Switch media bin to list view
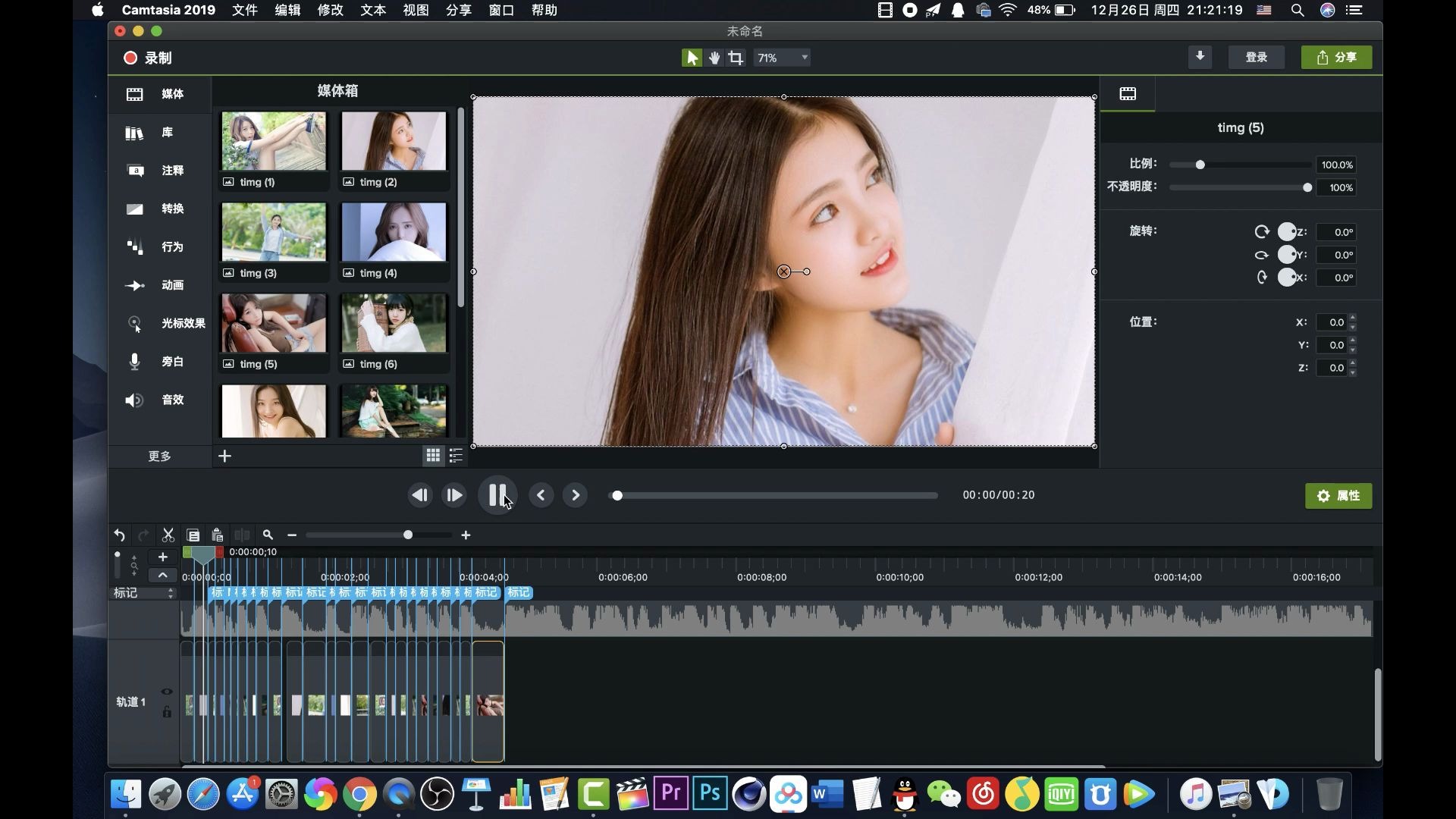This screenshot has width=1456, height=819. coord(456,455)
